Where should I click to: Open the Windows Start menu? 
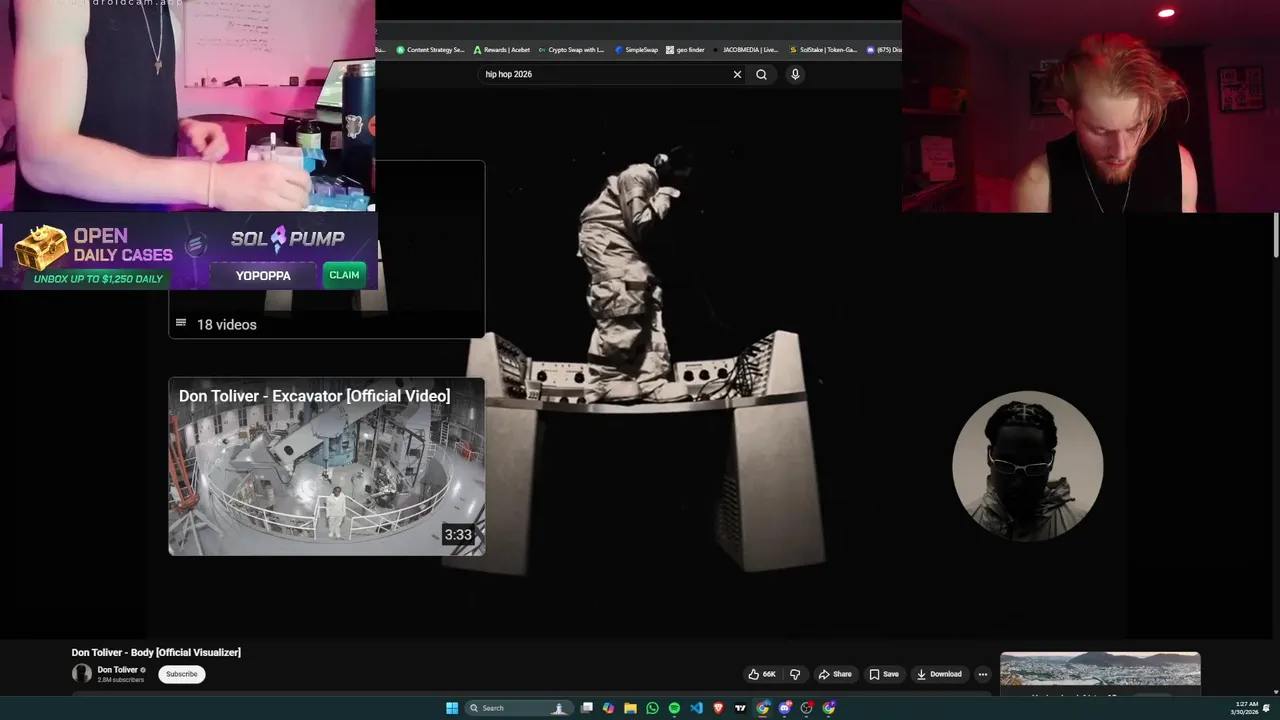(x=452, y=708)
